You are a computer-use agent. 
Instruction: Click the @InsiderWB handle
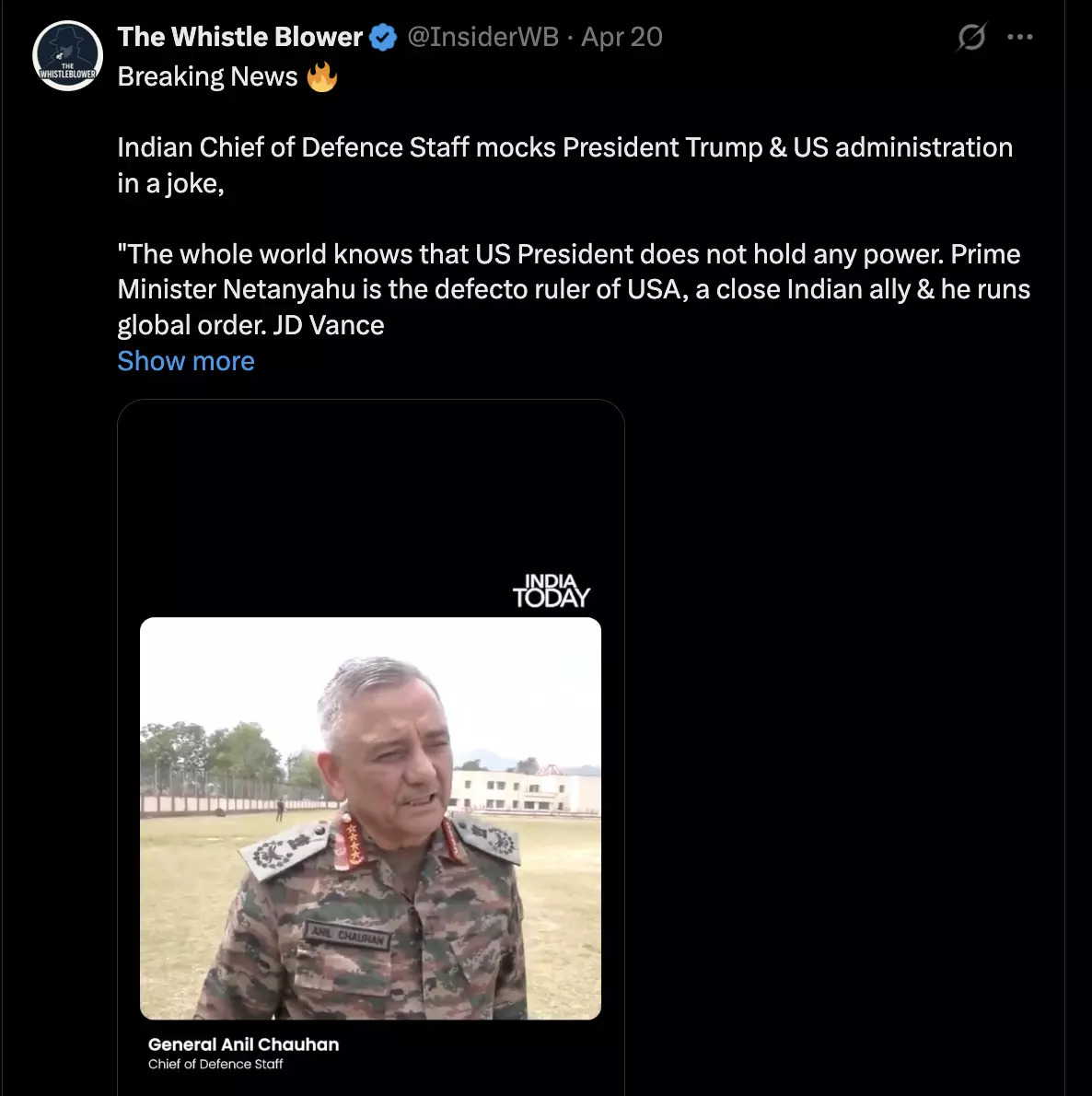tap(482, 37)
